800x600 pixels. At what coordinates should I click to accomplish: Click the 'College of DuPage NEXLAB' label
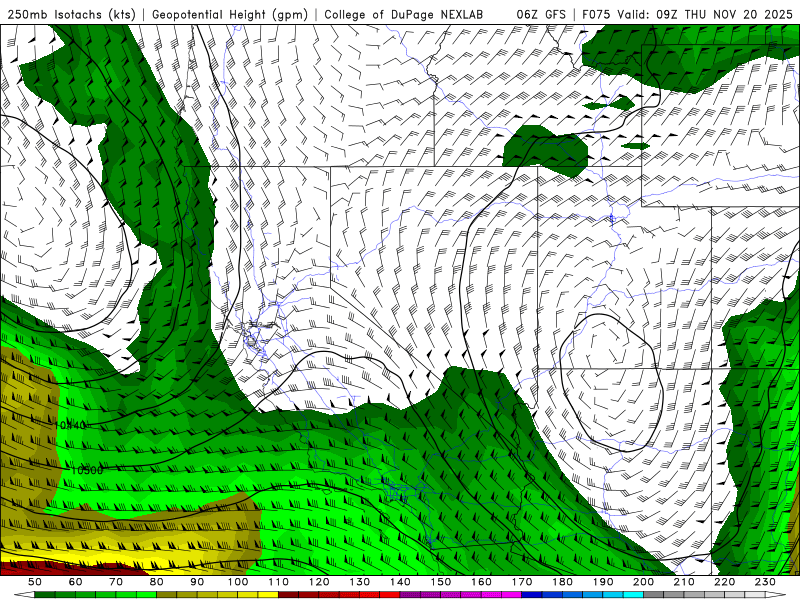coord(404,14)
